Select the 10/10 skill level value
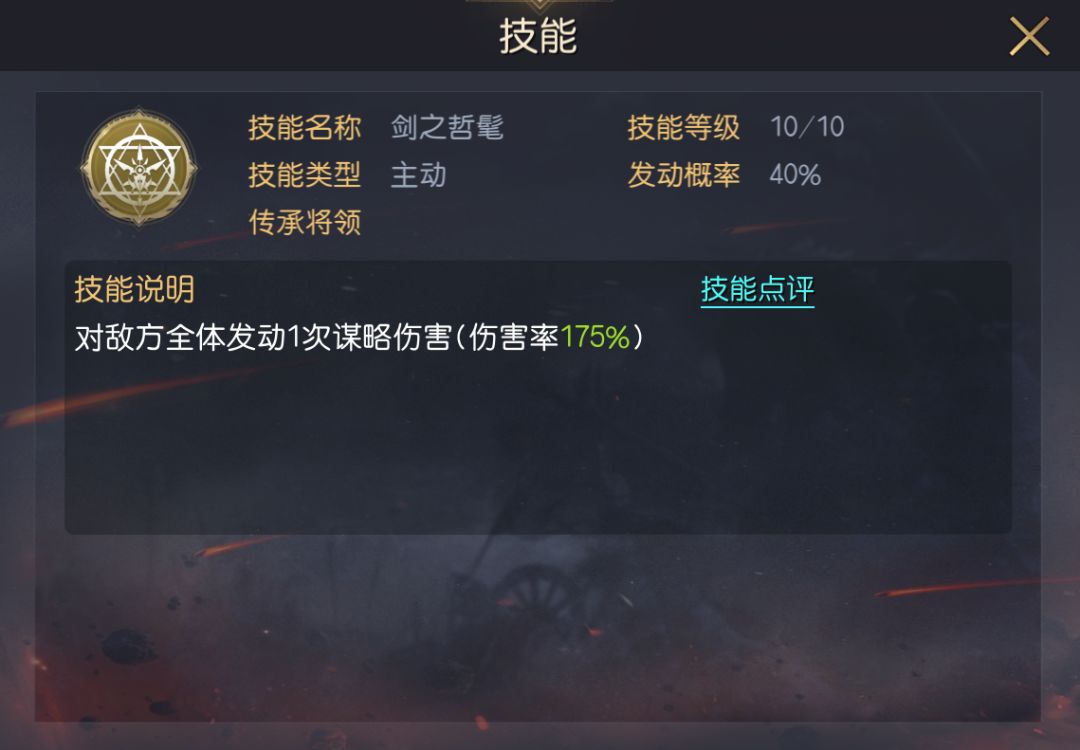 (807, 127)
